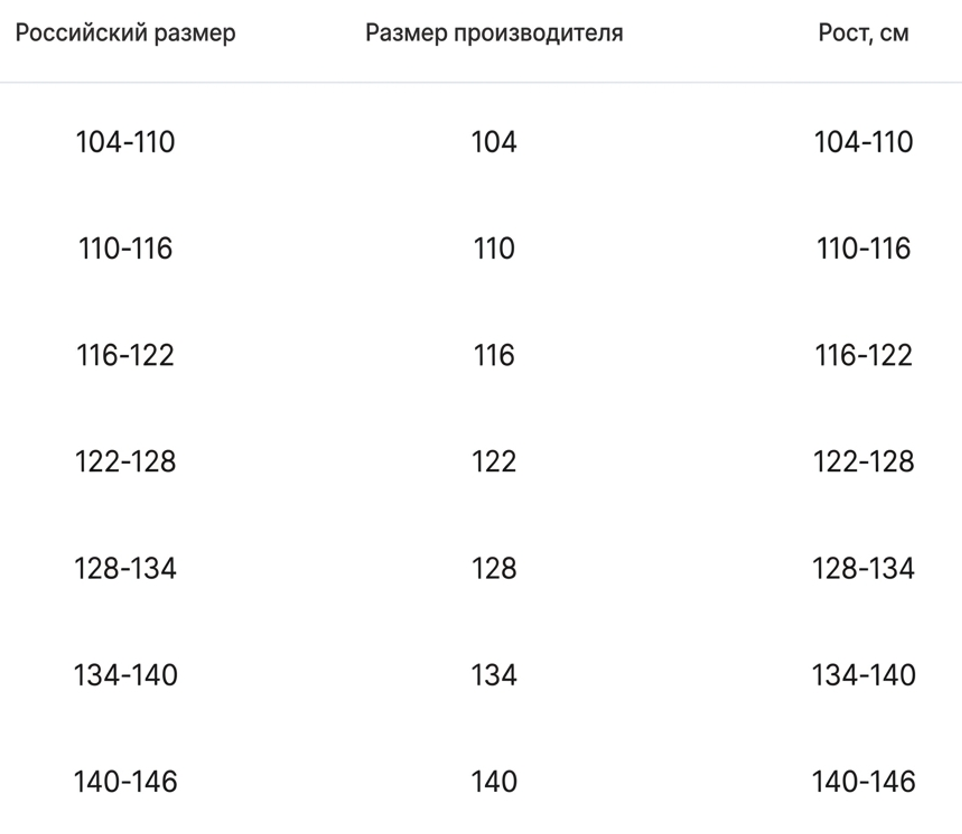The height and width of the screenshot is (834, 962).
Task: Click height value 116-122 in last column
Action: [863, 355]
